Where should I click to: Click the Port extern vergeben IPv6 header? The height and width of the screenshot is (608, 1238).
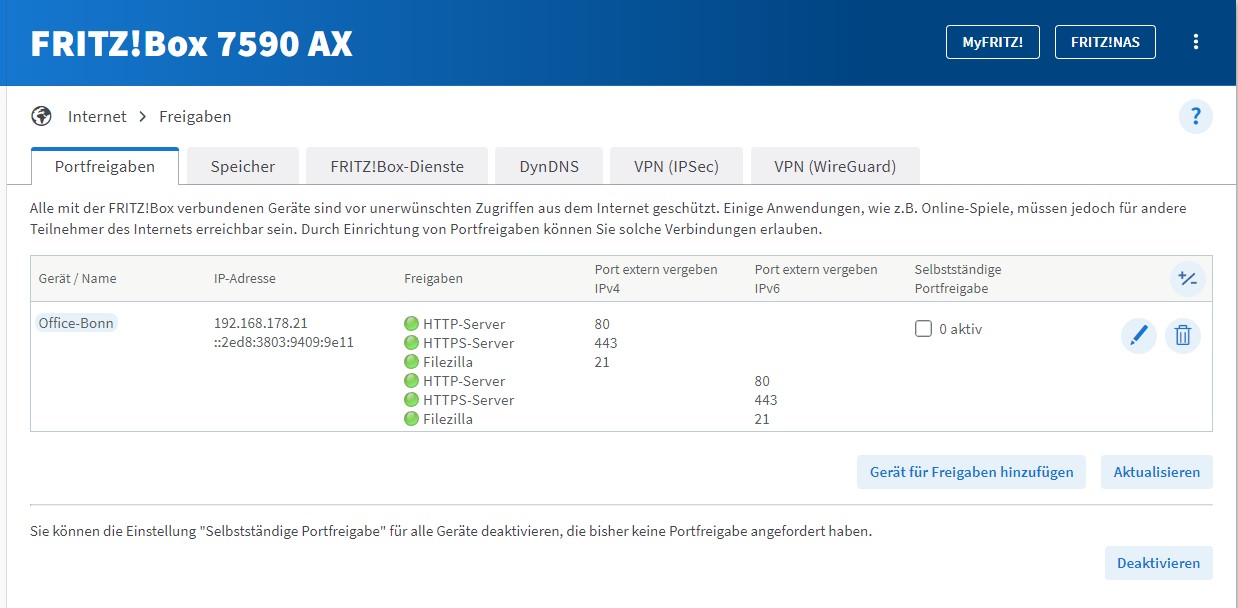click(x=816, y=278)
